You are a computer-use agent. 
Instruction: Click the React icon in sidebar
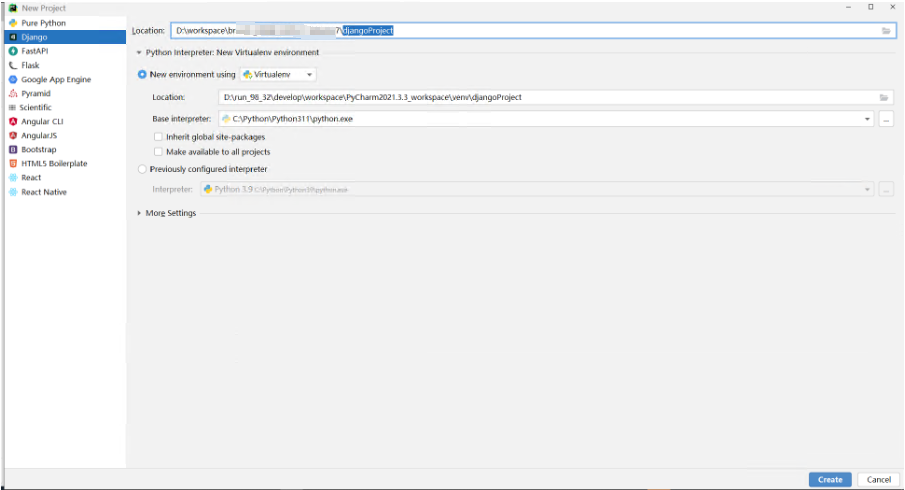pyautogui.click(x=13, y=178)
